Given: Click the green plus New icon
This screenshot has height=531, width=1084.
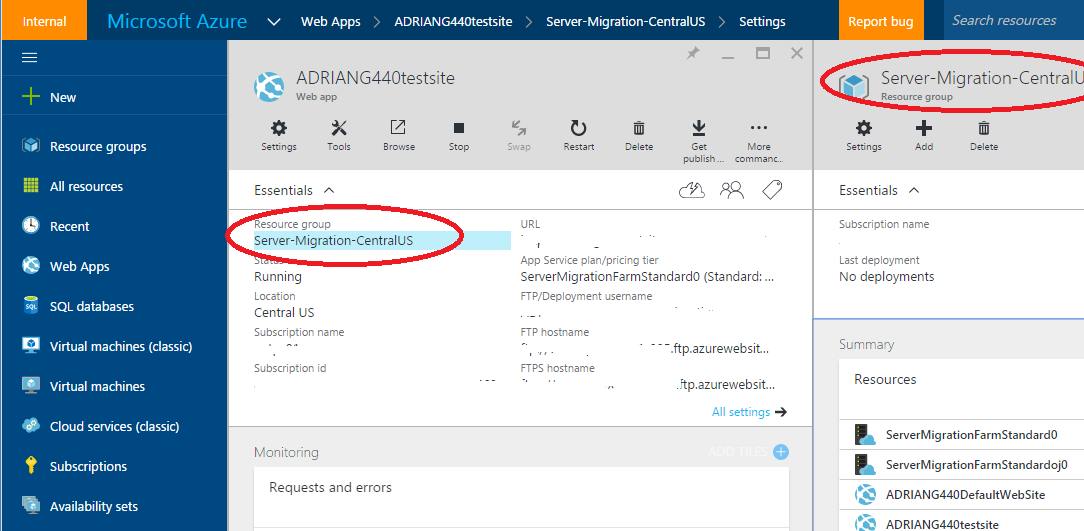Looking at the screenshot, I should tap(31, 97).
